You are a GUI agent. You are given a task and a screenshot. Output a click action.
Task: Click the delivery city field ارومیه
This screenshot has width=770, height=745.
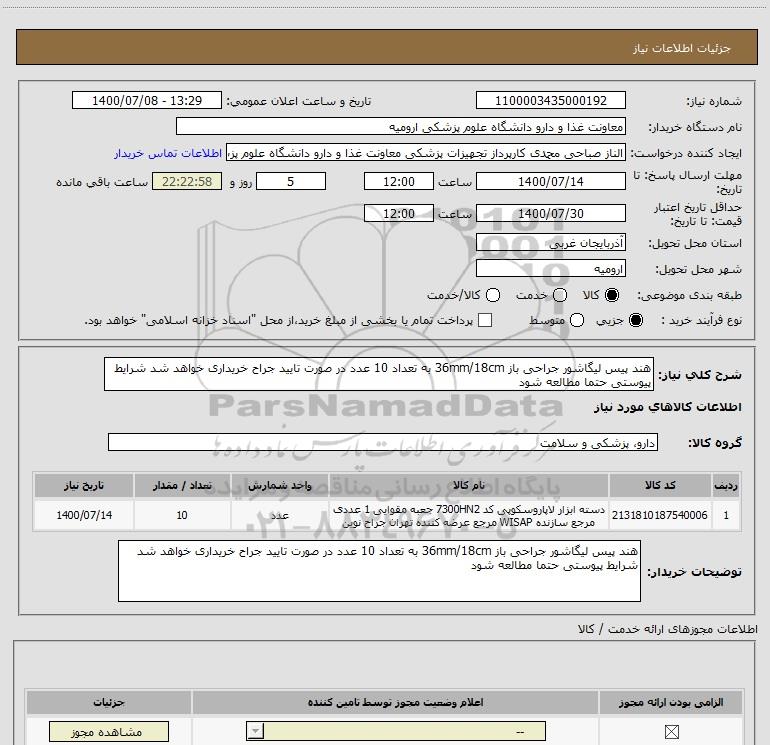click(551, 269)
